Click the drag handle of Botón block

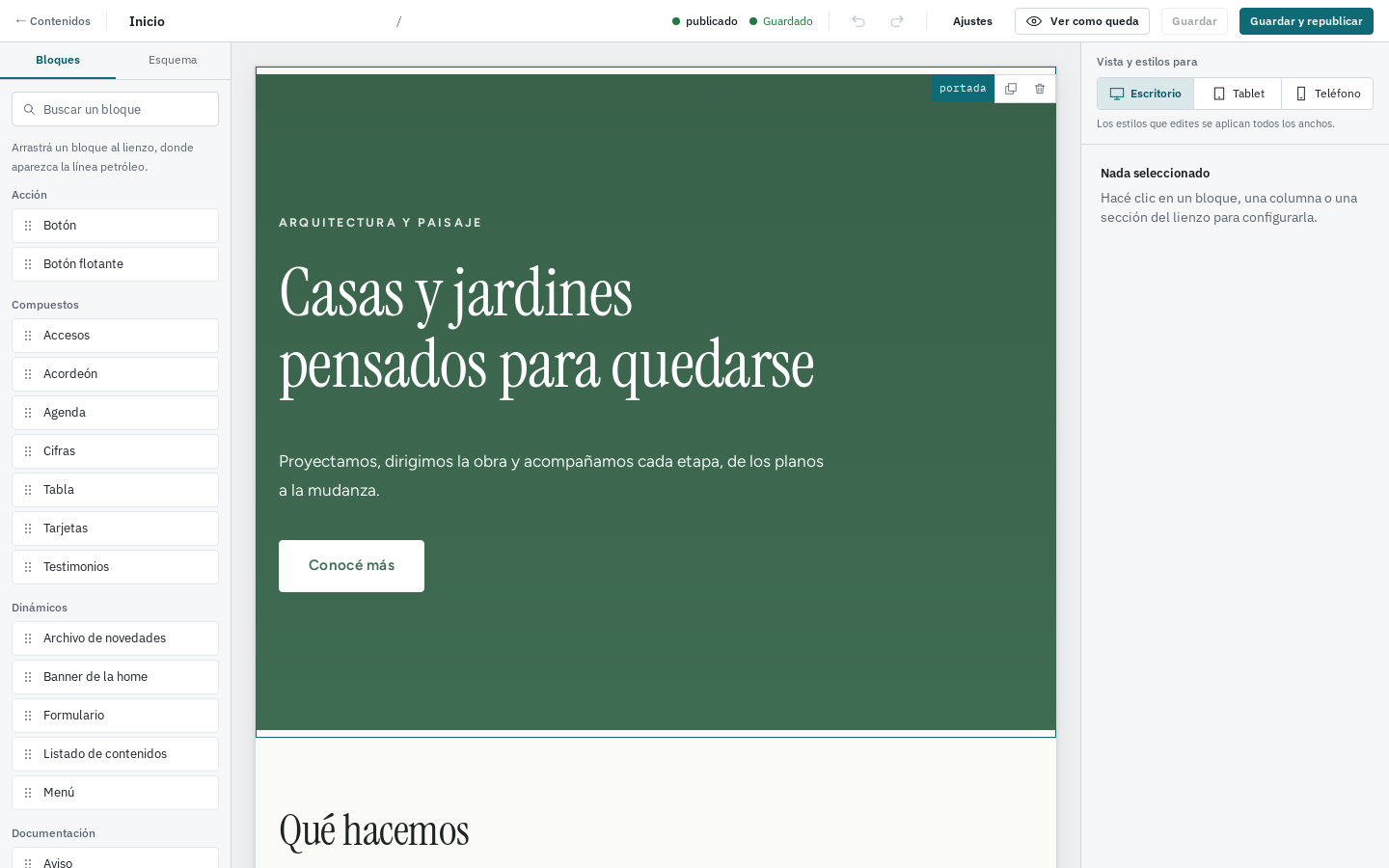(x=28, y=226)
